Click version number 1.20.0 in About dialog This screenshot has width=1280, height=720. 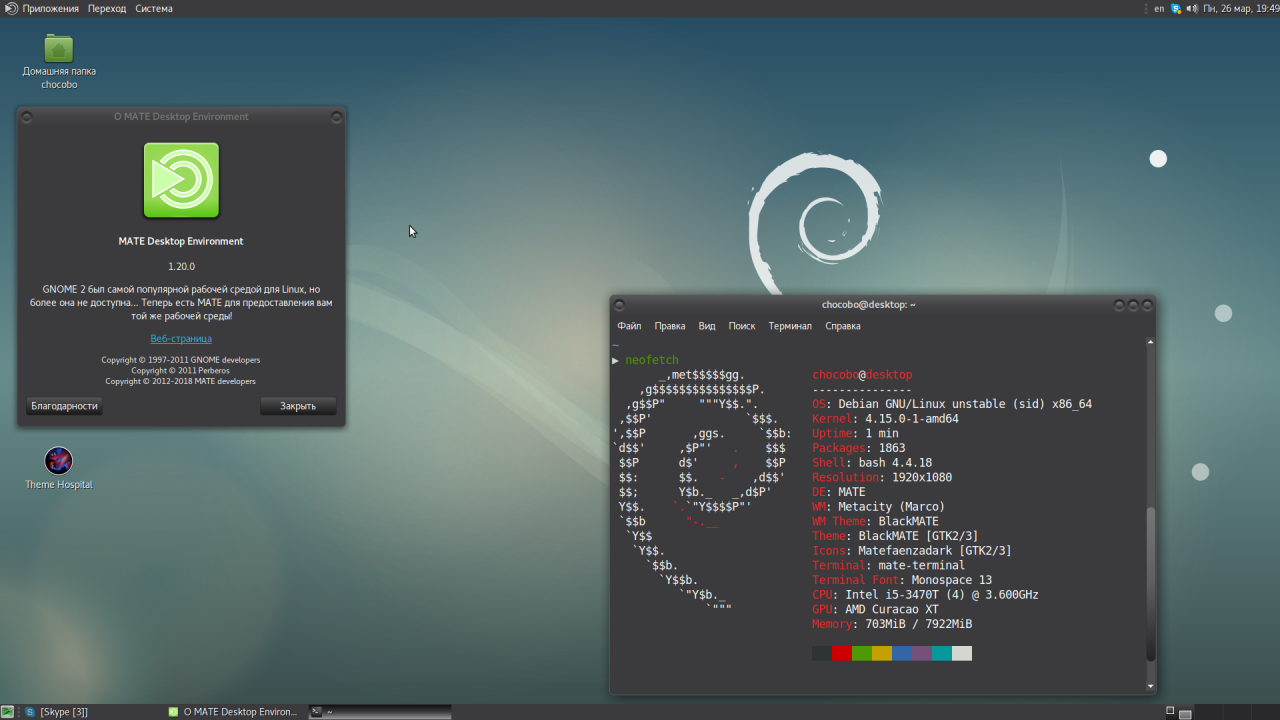click(x=181, y=267)
